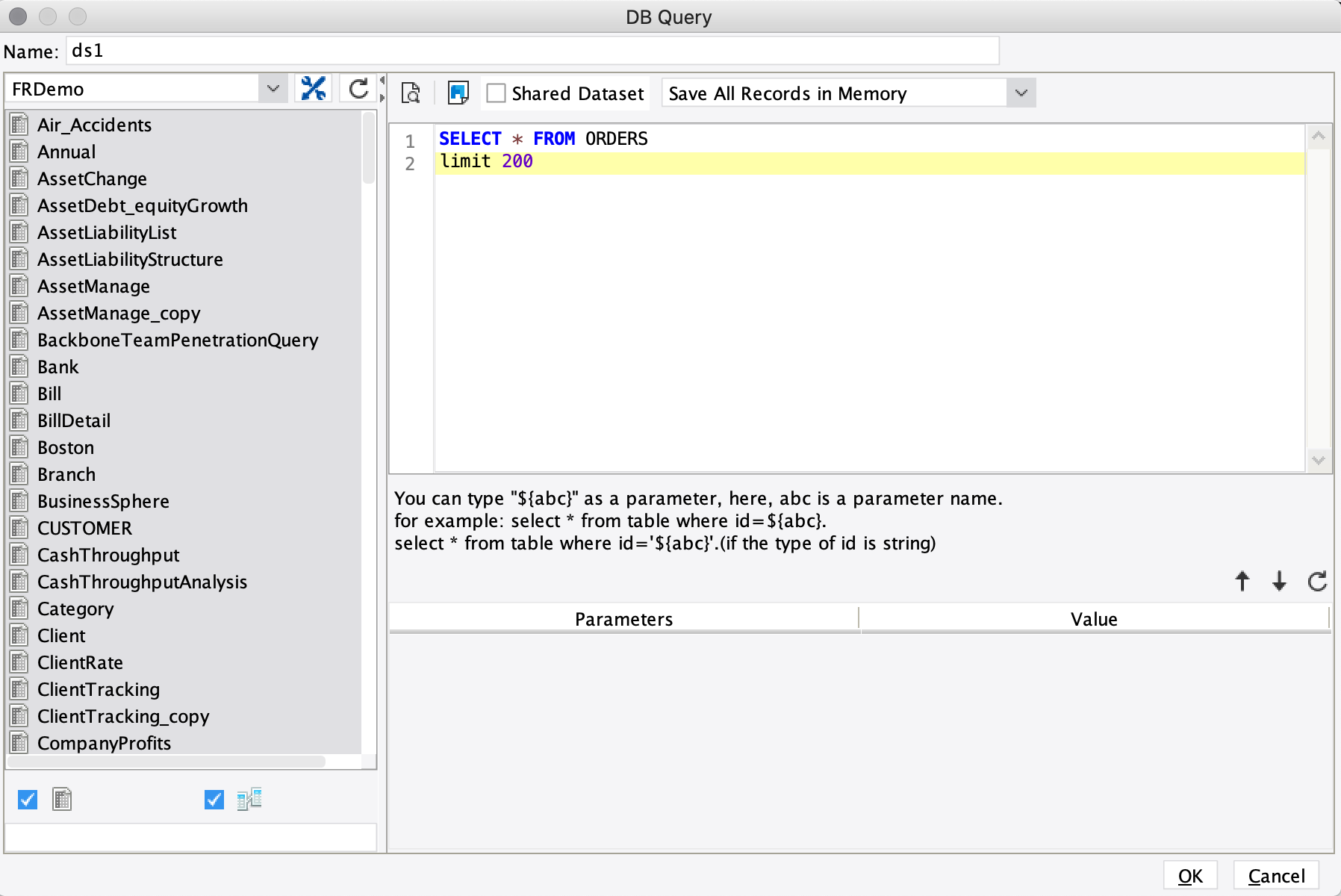
Task: Uncheck the show tables checkbox
Action: pyautogui.click(x=28, y=800)
